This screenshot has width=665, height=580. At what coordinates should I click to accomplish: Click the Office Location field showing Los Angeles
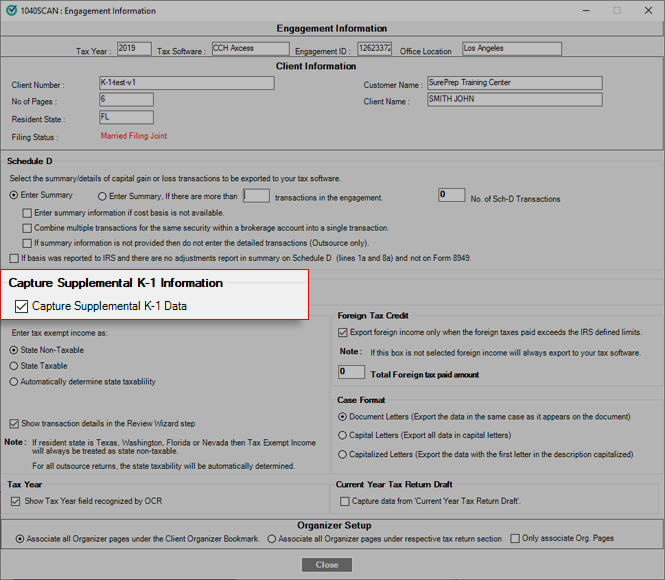point(512,48)
